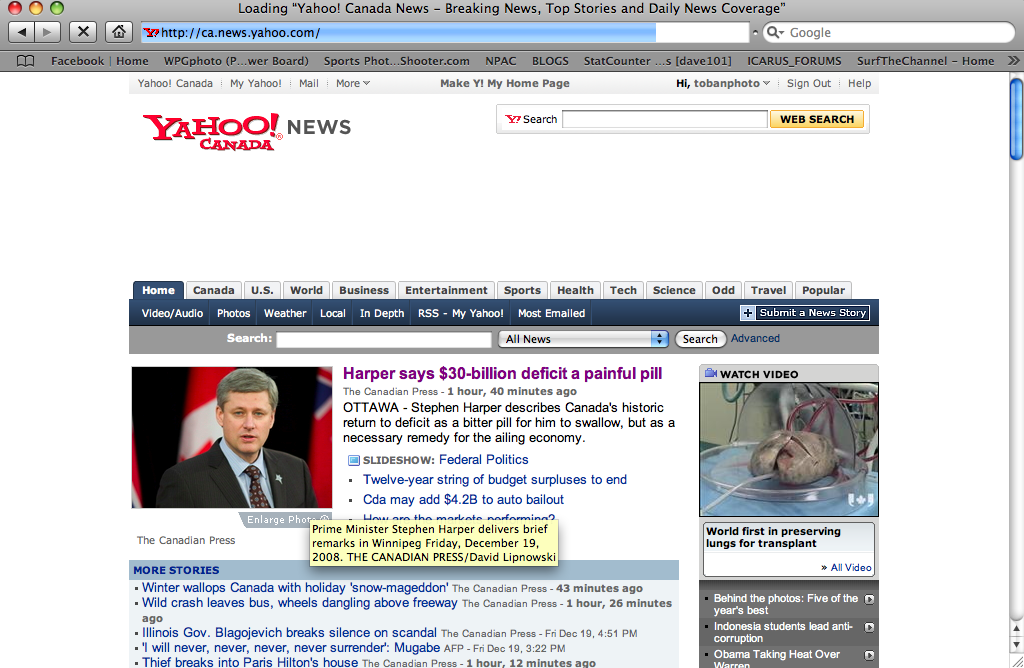Show hidden bookmarks with the double chevron
Viewport: 1024px width, 668px height.
pos(1013,61)
